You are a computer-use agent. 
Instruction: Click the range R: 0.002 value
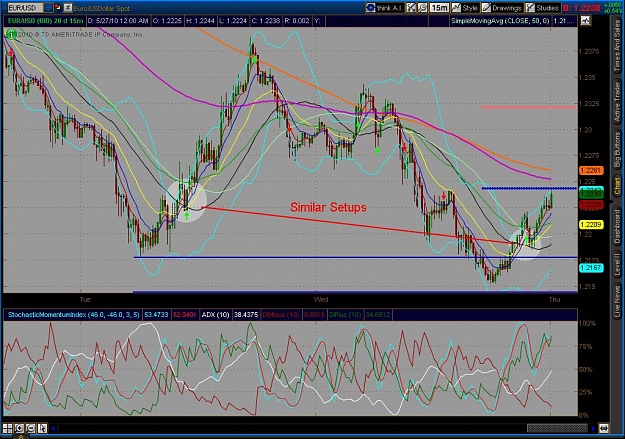tap(297, 21)
